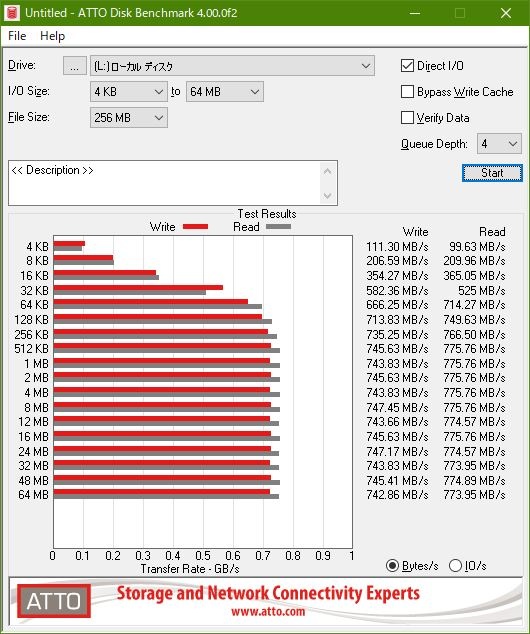This screenshot has width=530, height=634.
Task: Open the 256 MB File Size dropdown
Action: coord(129,118)
